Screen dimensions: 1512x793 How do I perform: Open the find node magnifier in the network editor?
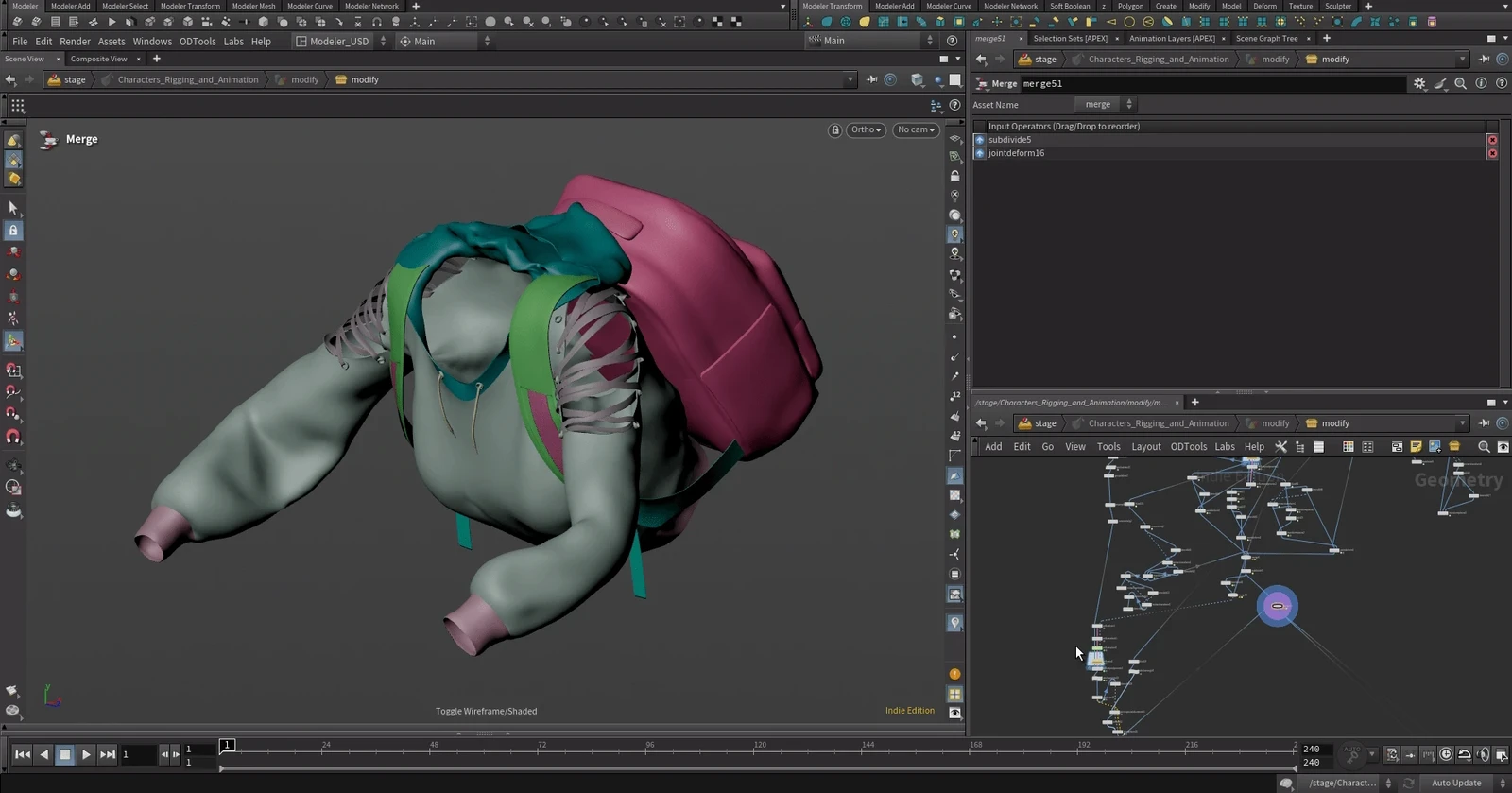[1484, 447]
